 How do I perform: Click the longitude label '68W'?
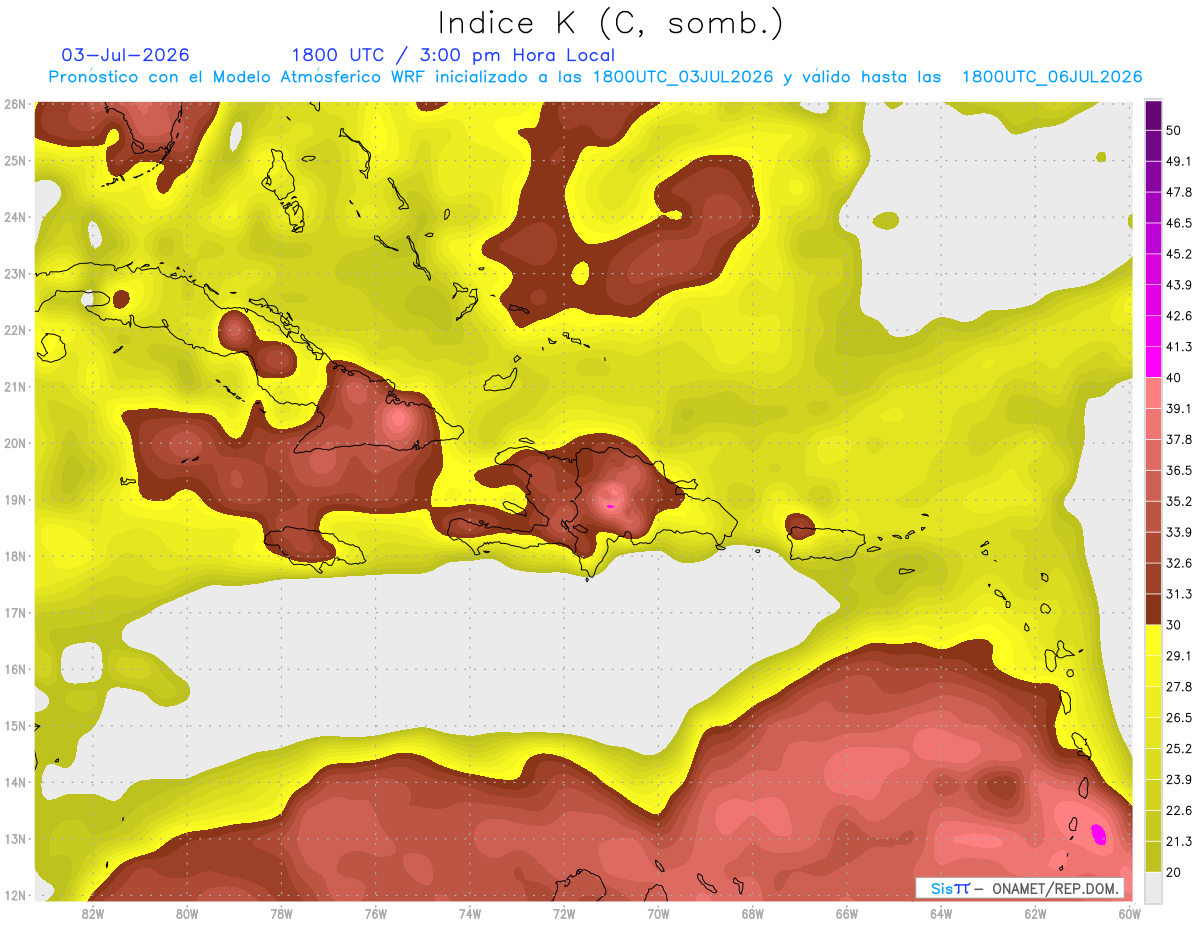[x=753, y=913]
